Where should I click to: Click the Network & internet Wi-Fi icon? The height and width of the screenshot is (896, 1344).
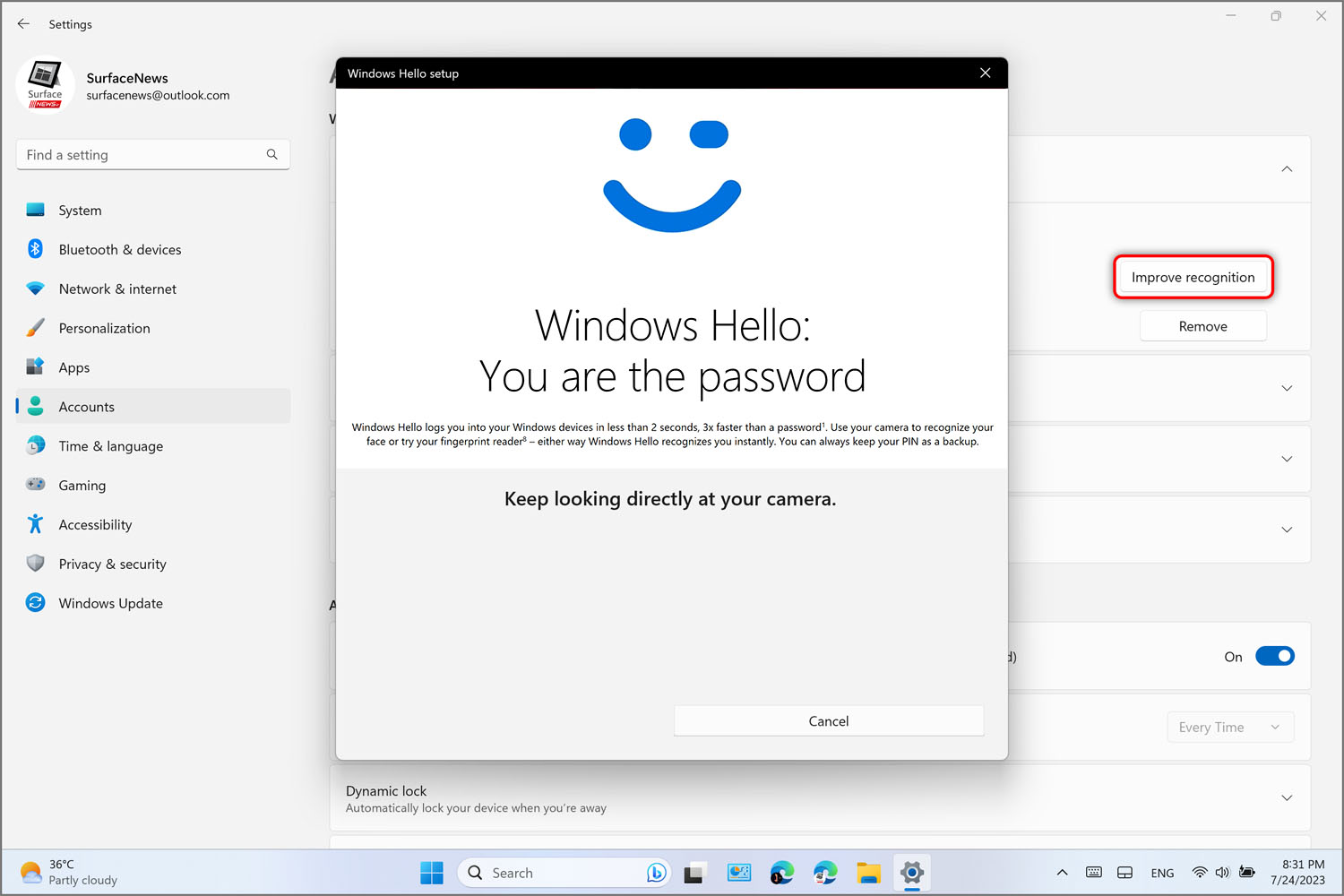click(35, 289)
